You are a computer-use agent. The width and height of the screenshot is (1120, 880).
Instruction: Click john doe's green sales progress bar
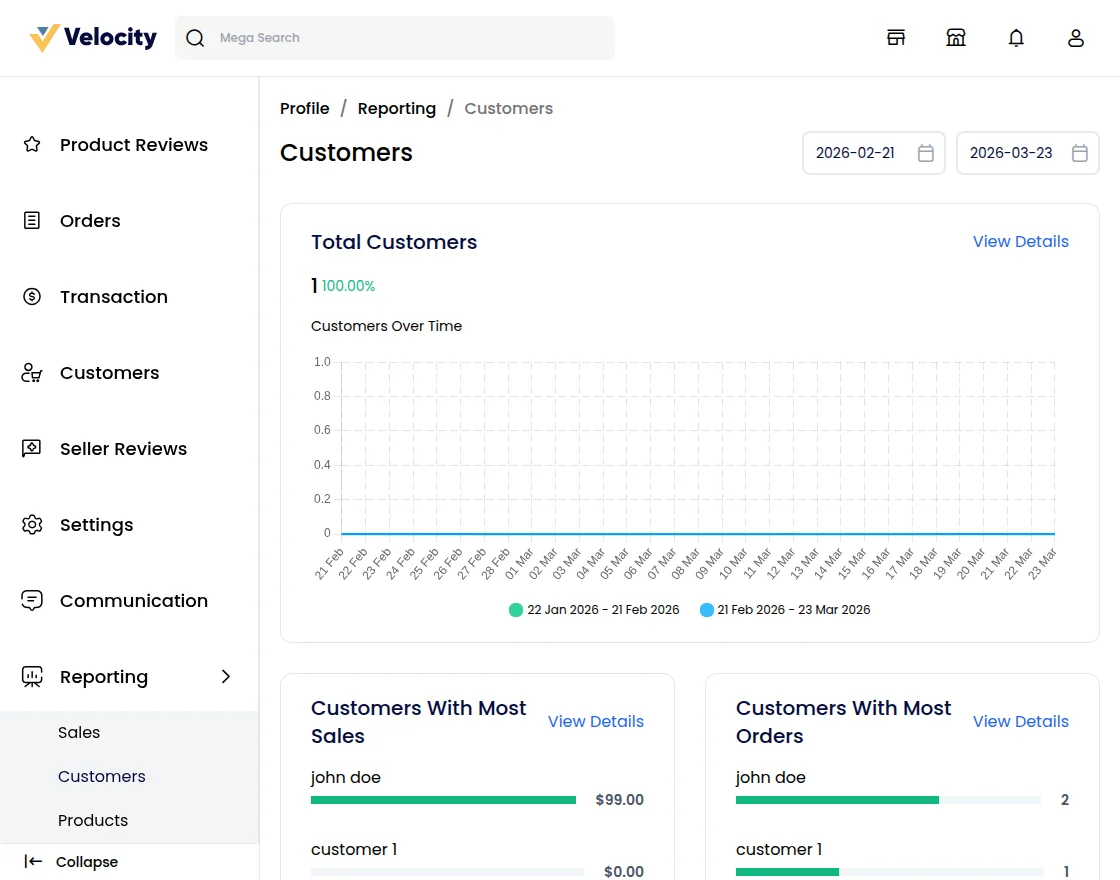coord(443,799)
